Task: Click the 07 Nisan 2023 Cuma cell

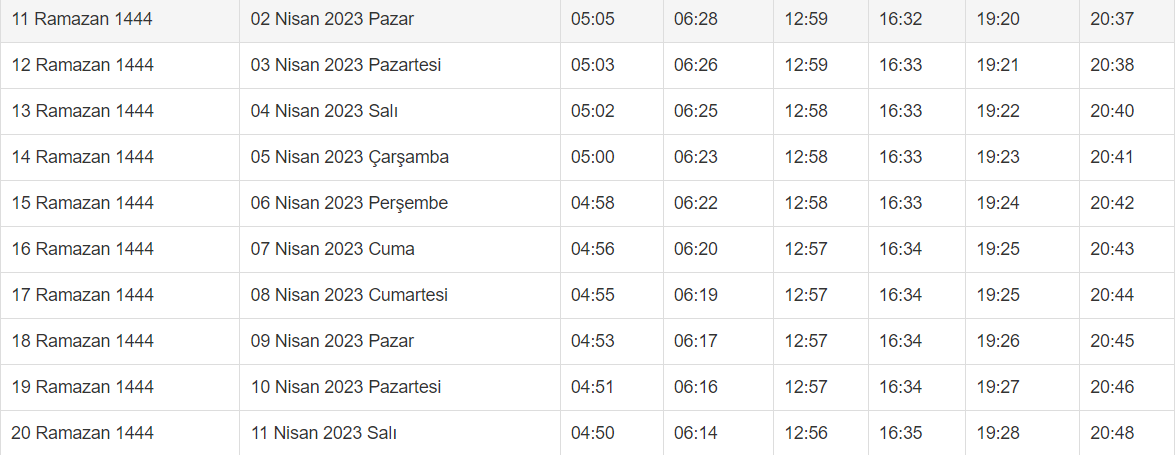Action: pyautogui.click(x=332, y=249)
